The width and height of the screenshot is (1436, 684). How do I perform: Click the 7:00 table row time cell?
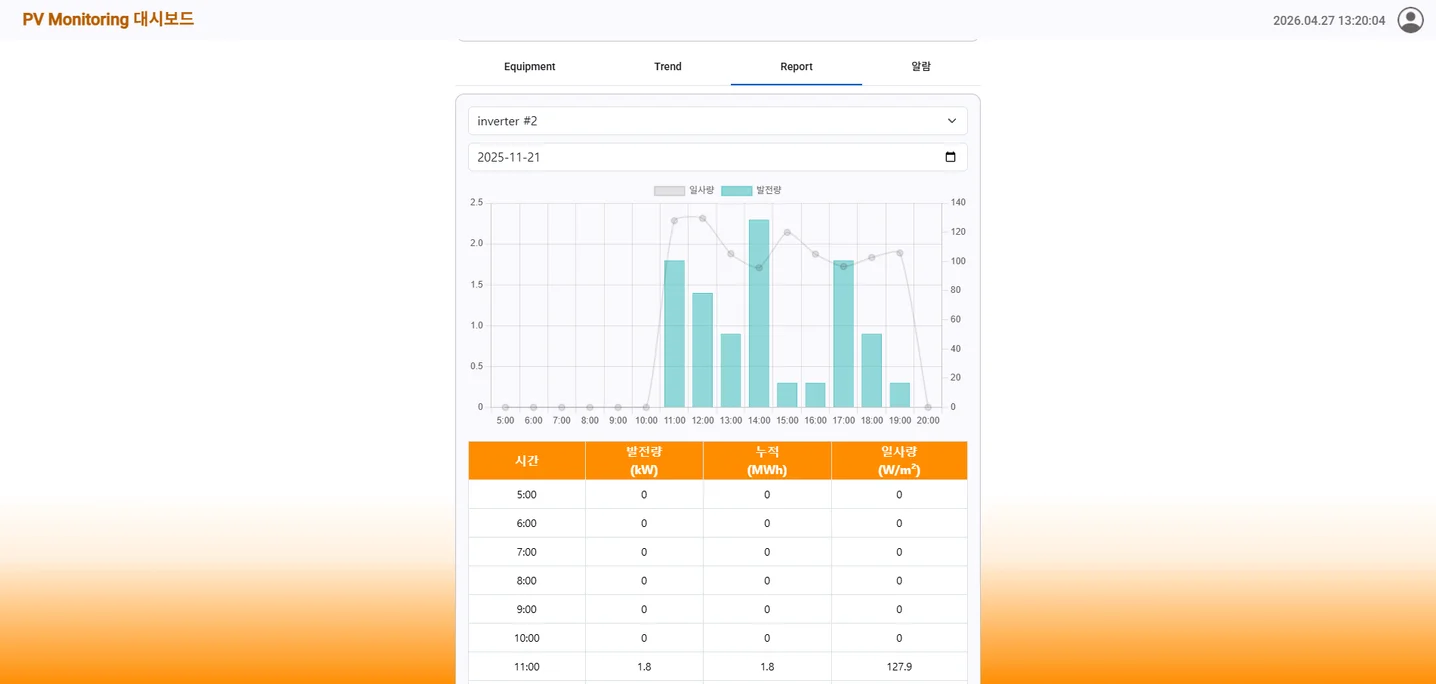527,552
